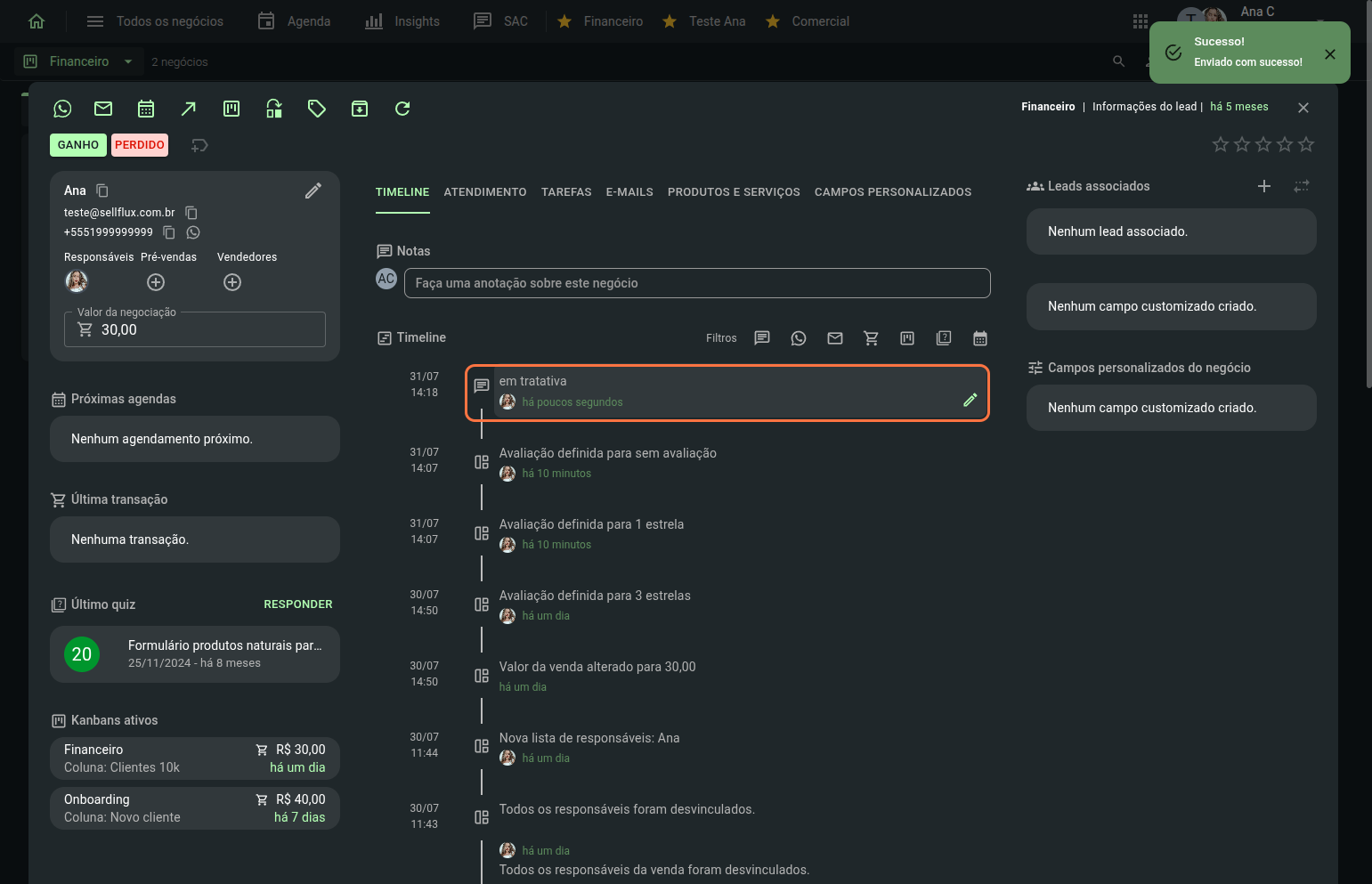Screen dimensions: 1372x884
Task: Filter timeline by emails
Action: (835, 338)
